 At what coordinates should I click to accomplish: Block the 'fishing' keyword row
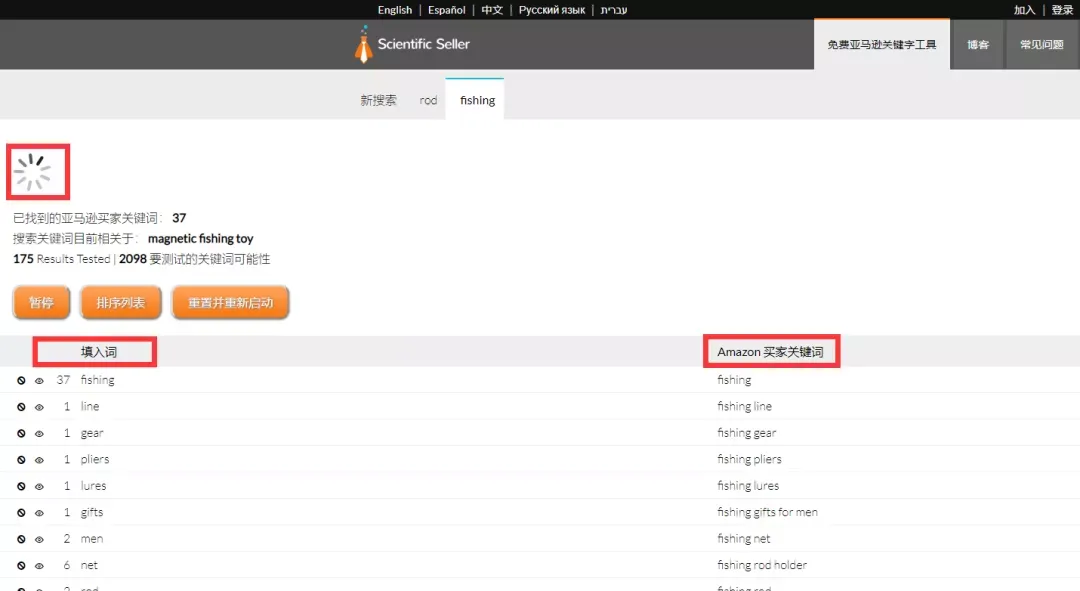(21, 380)
